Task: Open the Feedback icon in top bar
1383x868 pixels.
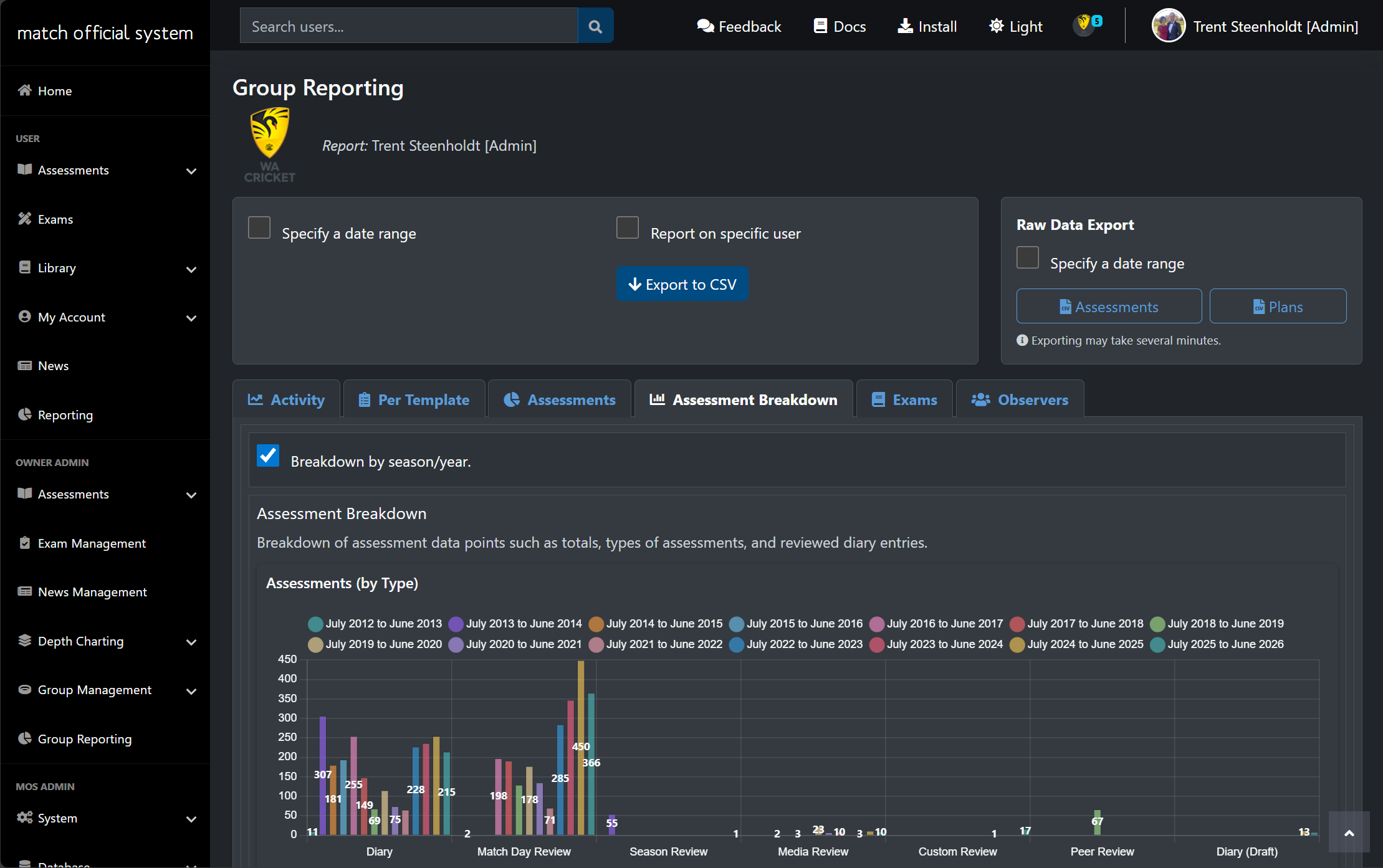Action: pyautogui.click(x=706, y=26)
